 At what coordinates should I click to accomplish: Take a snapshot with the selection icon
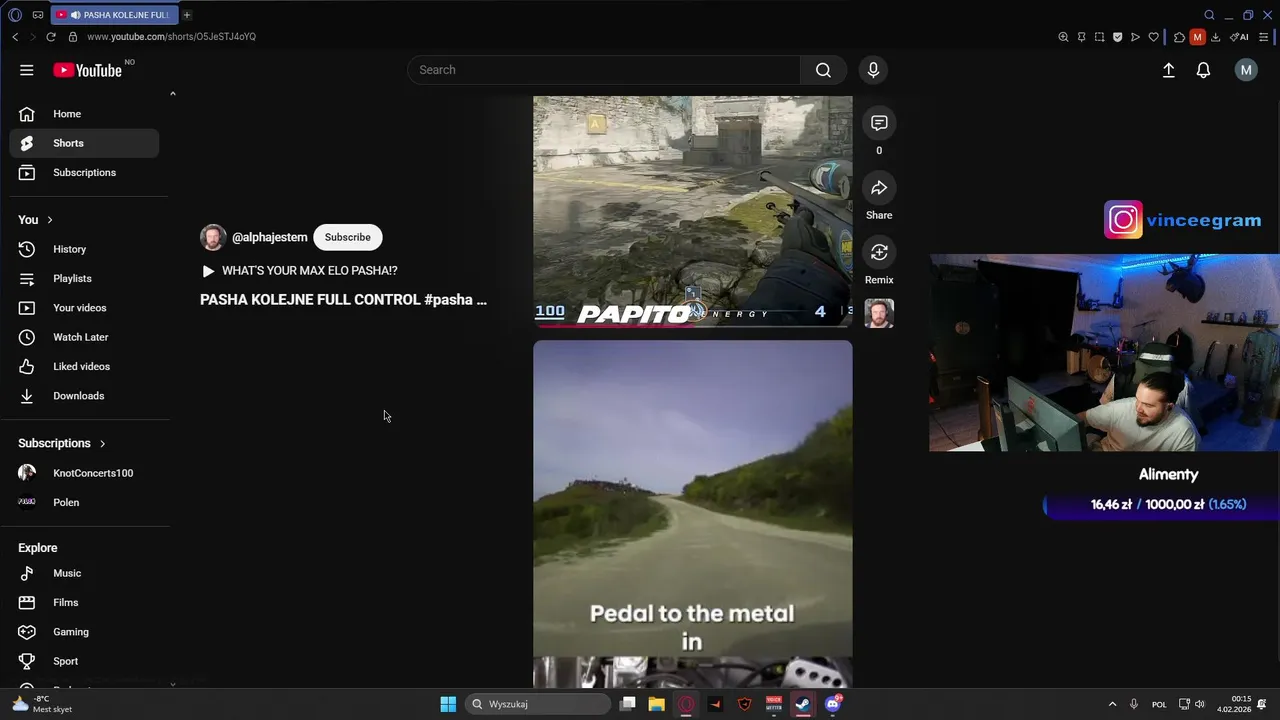(1099, 37)
